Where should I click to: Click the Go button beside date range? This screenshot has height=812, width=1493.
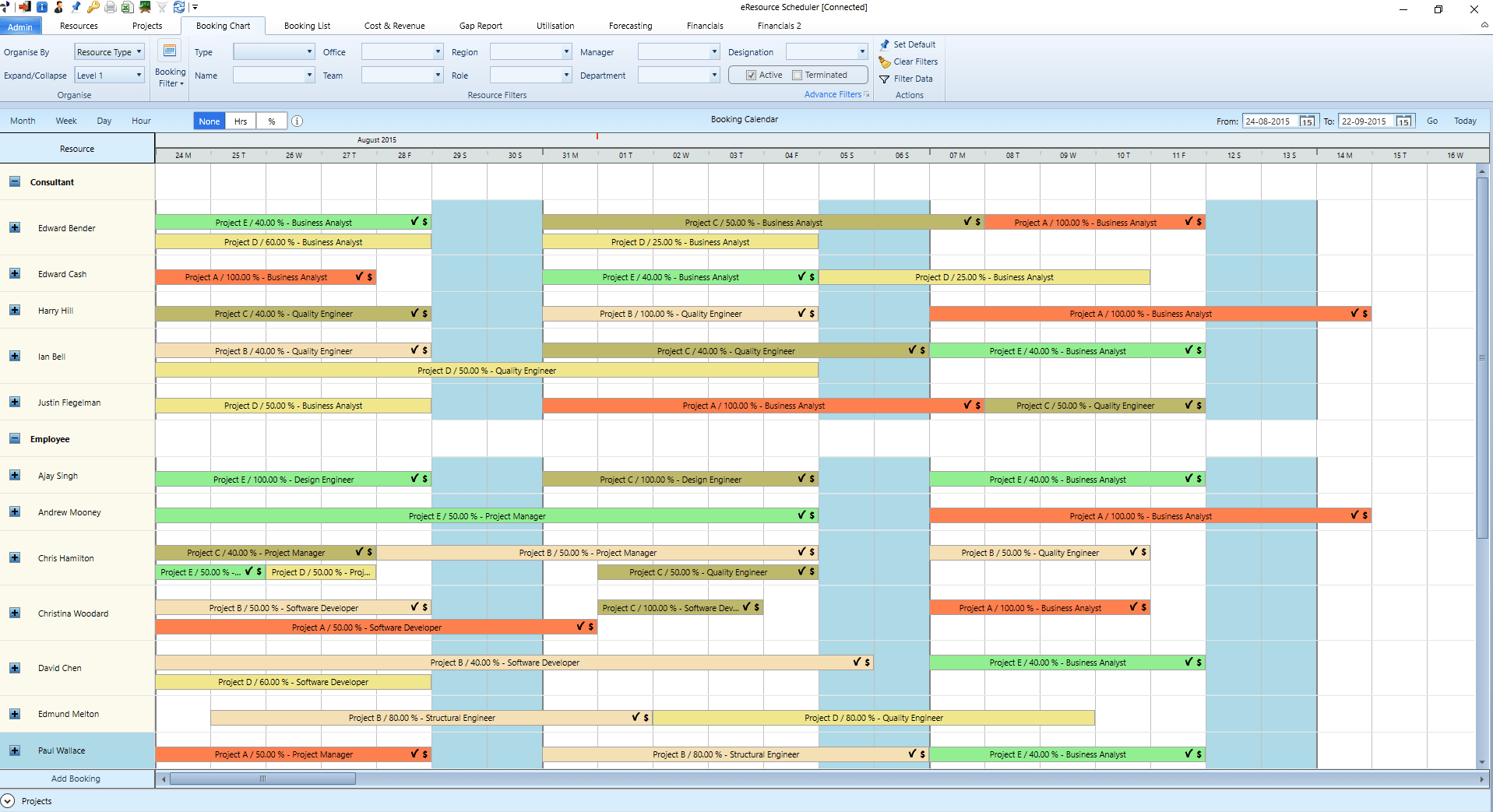pos(1431,121)
